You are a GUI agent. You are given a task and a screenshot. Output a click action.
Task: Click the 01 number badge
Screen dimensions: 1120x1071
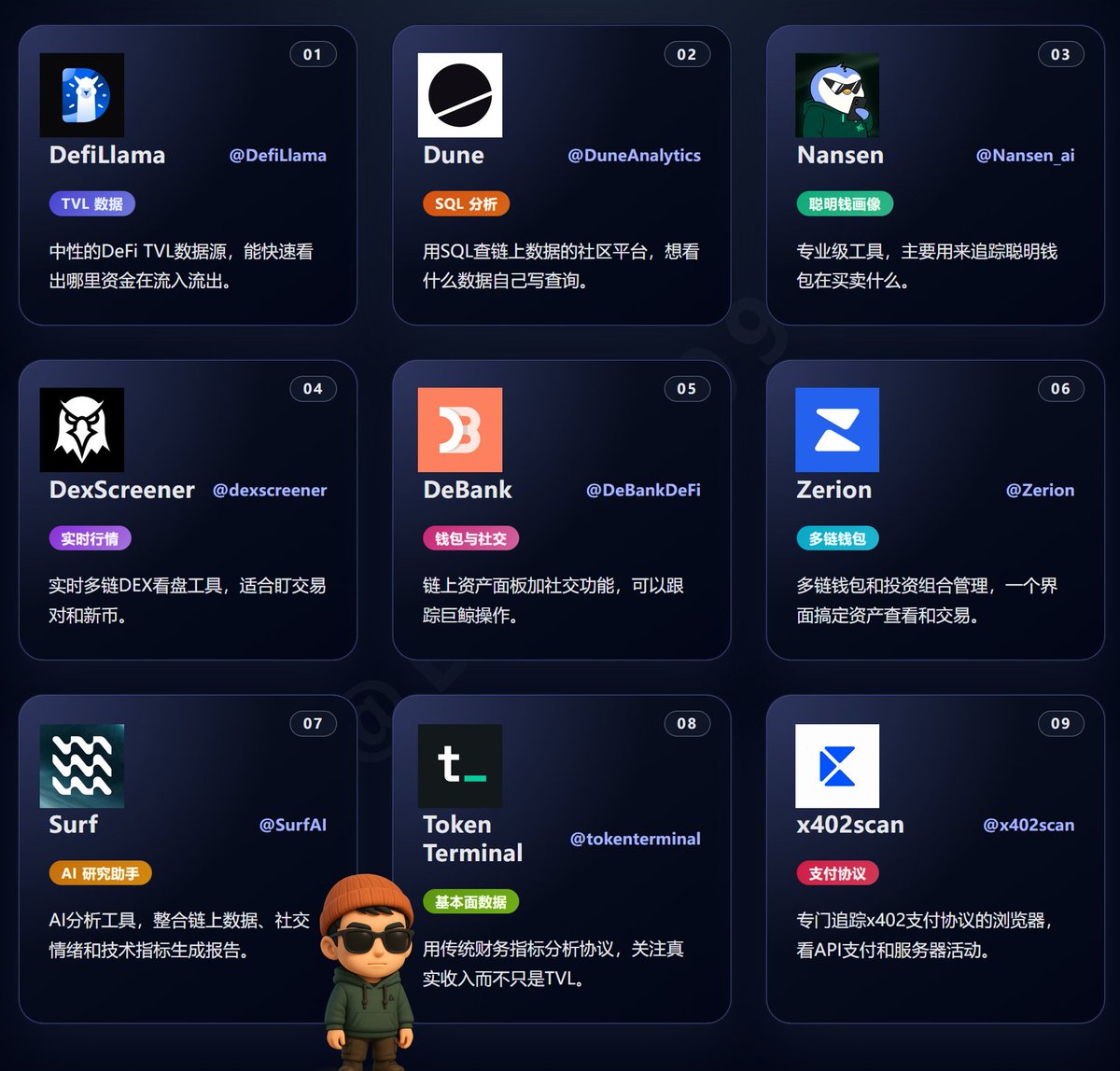coord(314,54)
